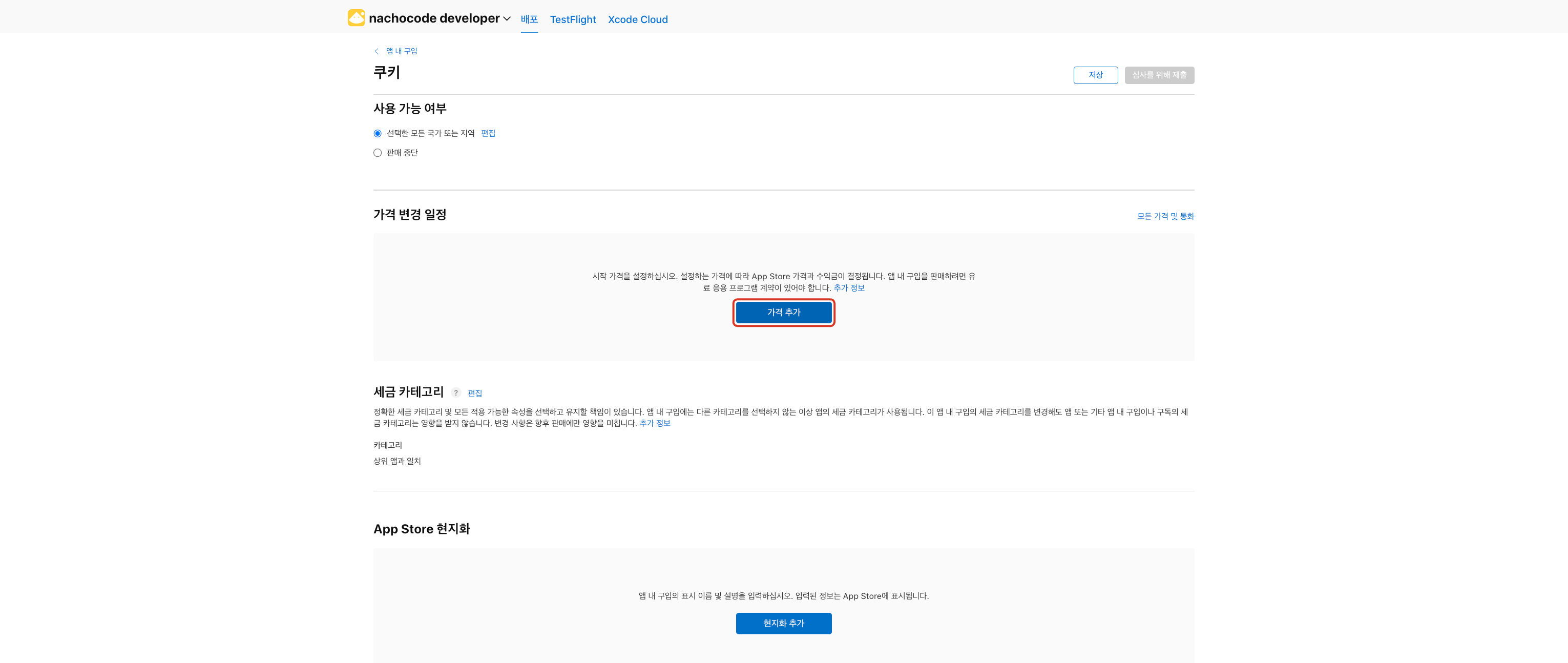This screenshot has height=663, width=1568.
Task: Click 편집 link next to 세금 카테고리
Action: tap(475, 393)
